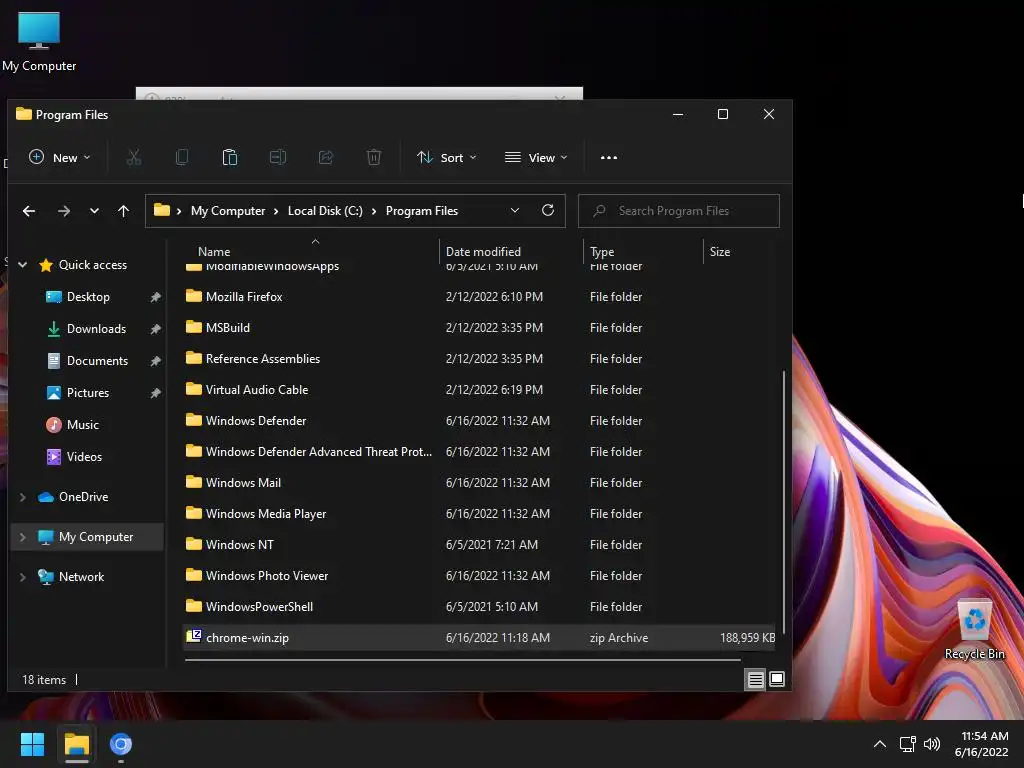Open the Sort dropdown menu

[x=447, y=157]
